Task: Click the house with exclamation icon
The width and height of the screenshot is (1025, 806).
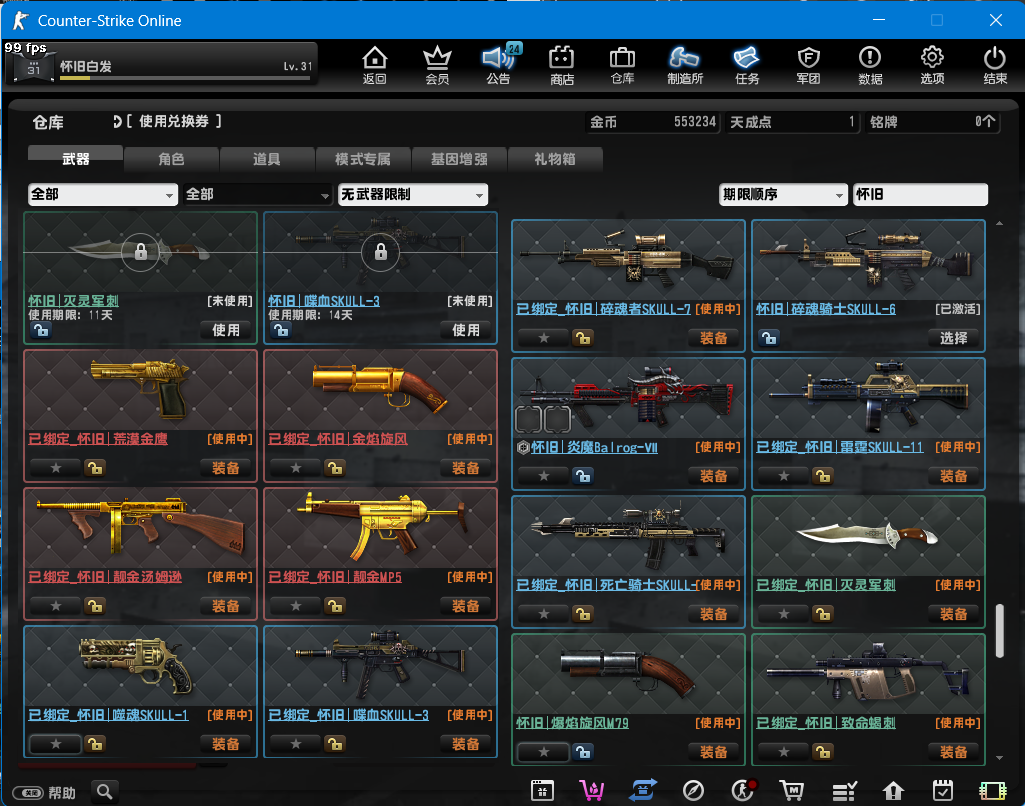Action: click(893, 791)
